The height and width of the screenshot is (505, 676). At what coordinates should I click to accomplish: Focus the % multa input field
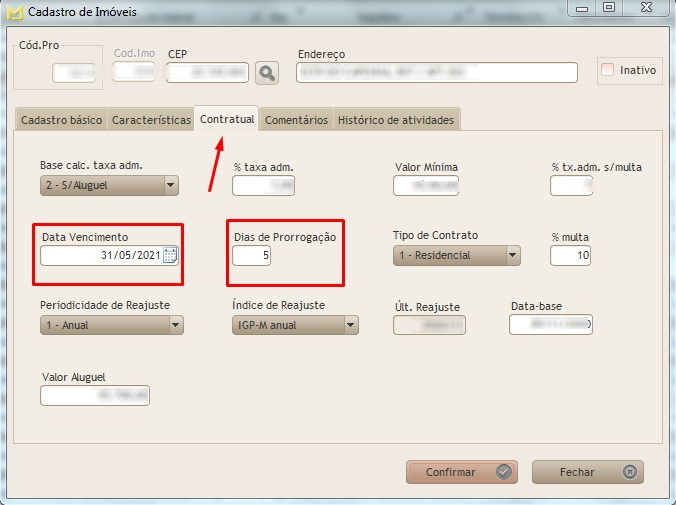(x=570, y=256)
